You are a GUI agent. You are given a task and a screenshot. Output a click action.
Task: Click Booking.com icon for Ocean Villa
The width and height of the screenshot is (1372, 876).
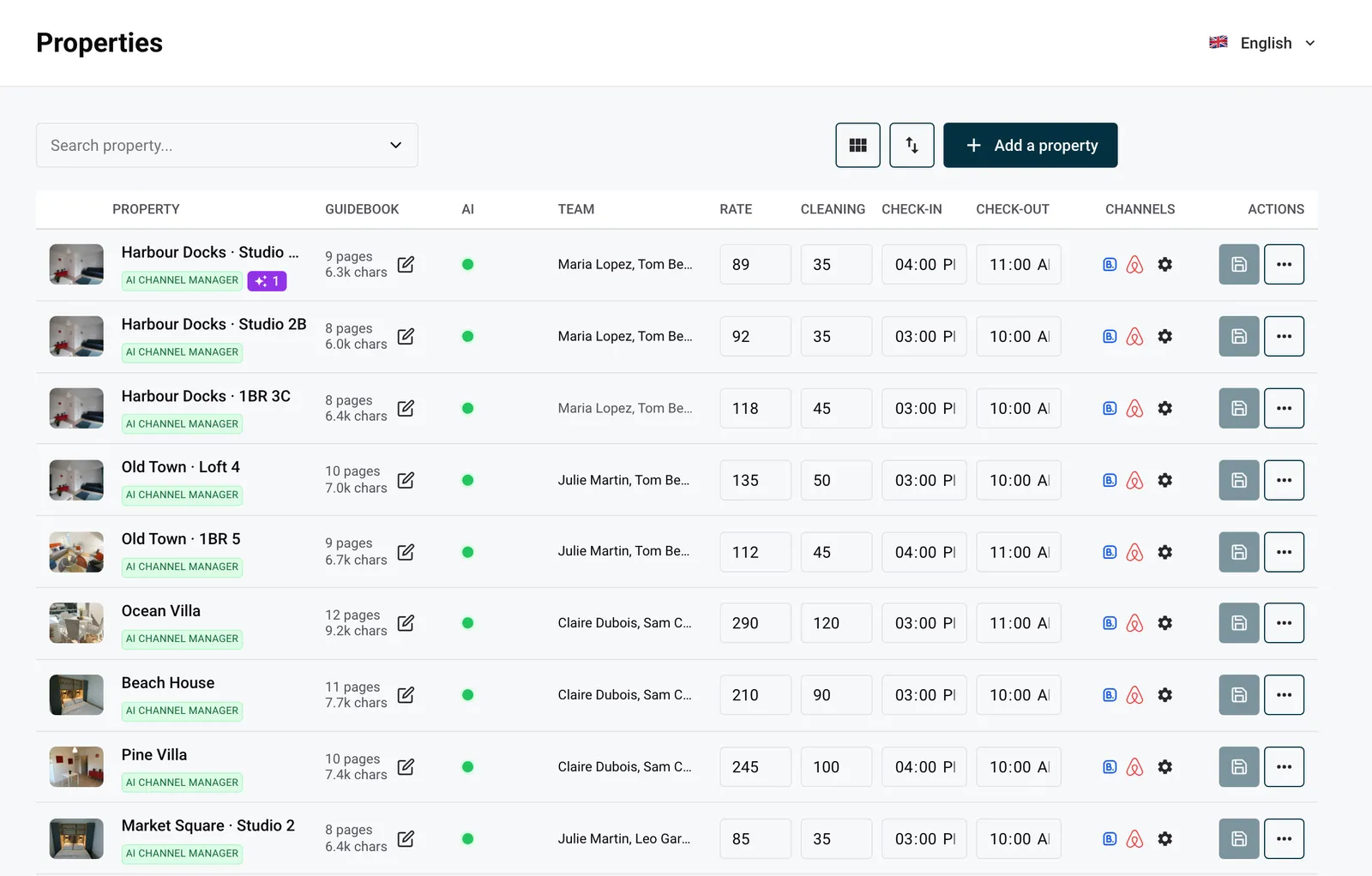tap(1110, 623)
